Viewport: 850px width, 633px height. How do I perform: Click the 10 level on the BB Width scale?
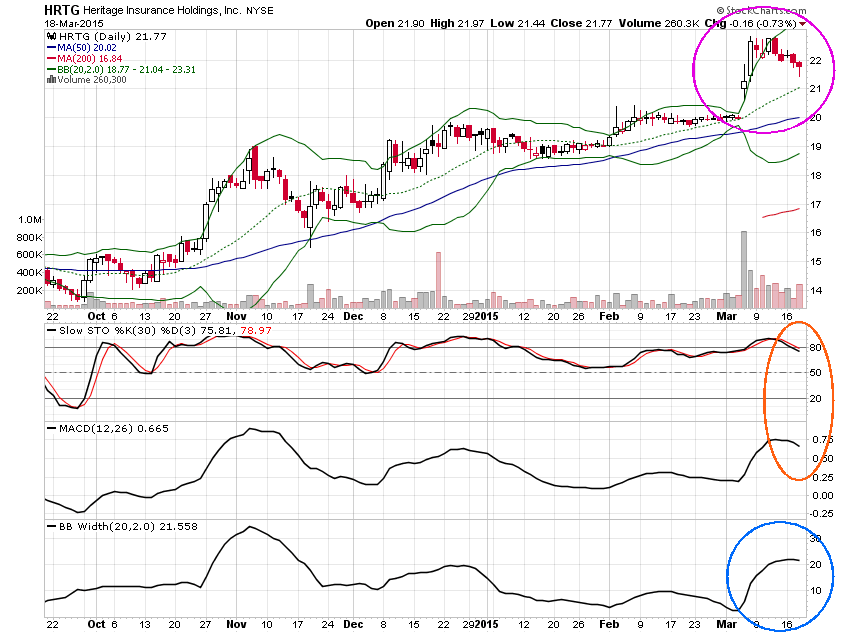click(815, 591)
